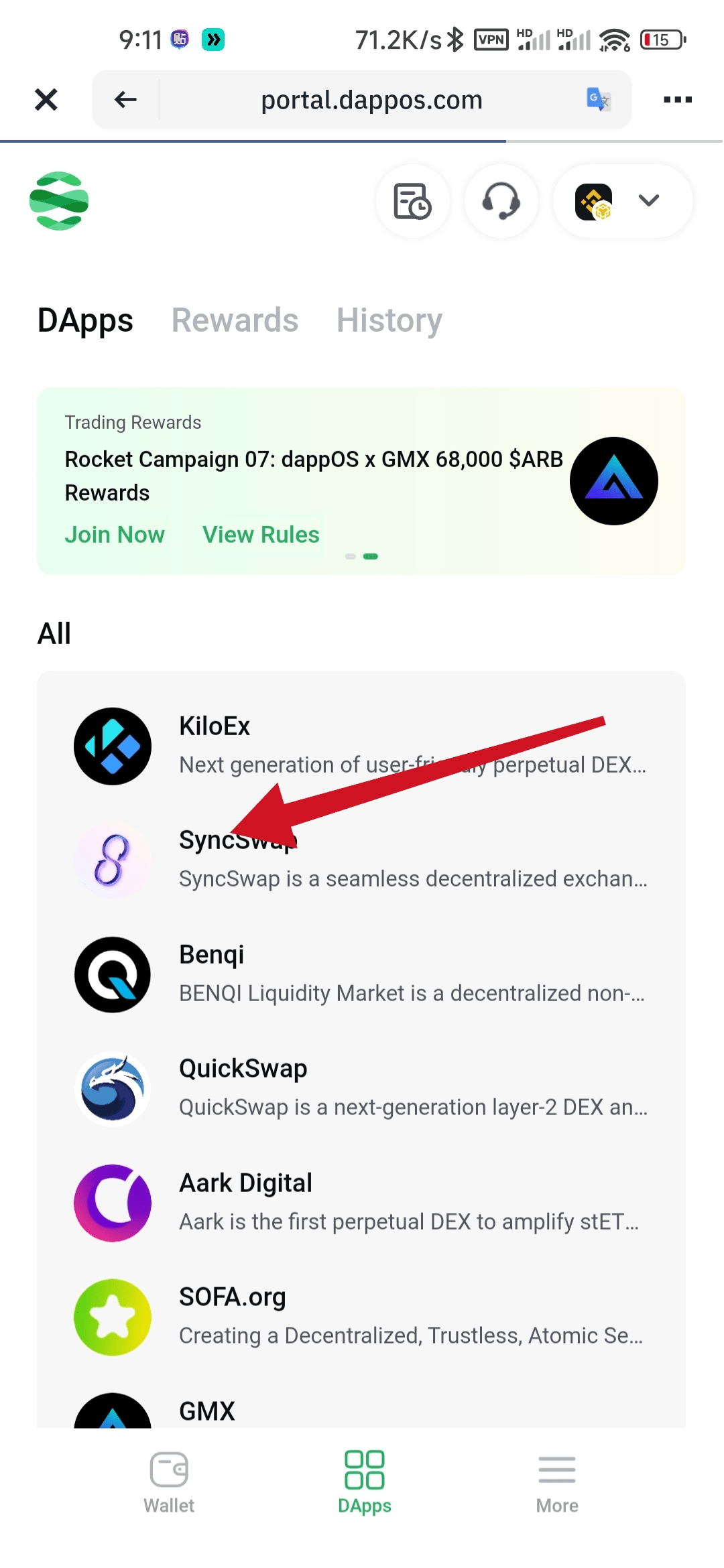Tap Join Now on Rocket Campaign

(x=115, y=535)
